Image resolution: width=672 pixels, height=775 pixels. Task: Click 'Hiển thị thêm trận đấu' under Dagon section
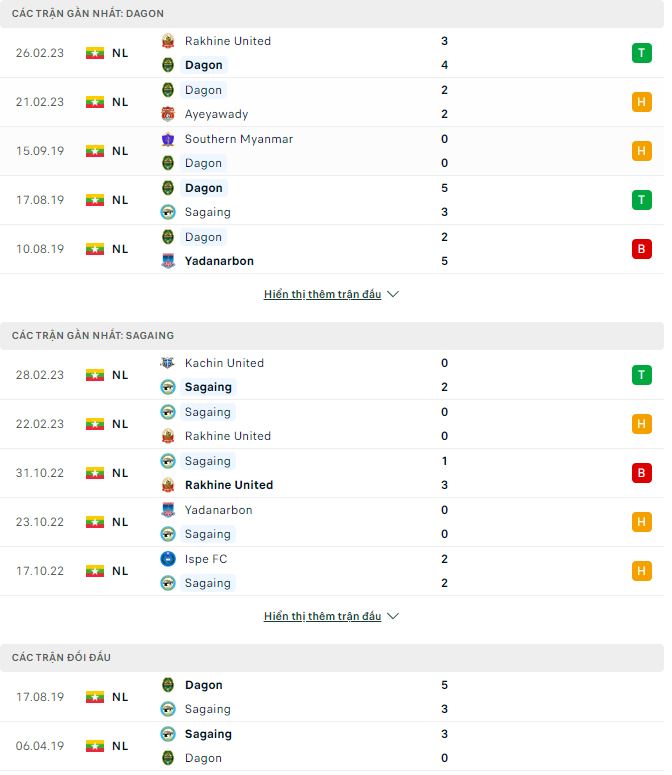tap(322, 295)
